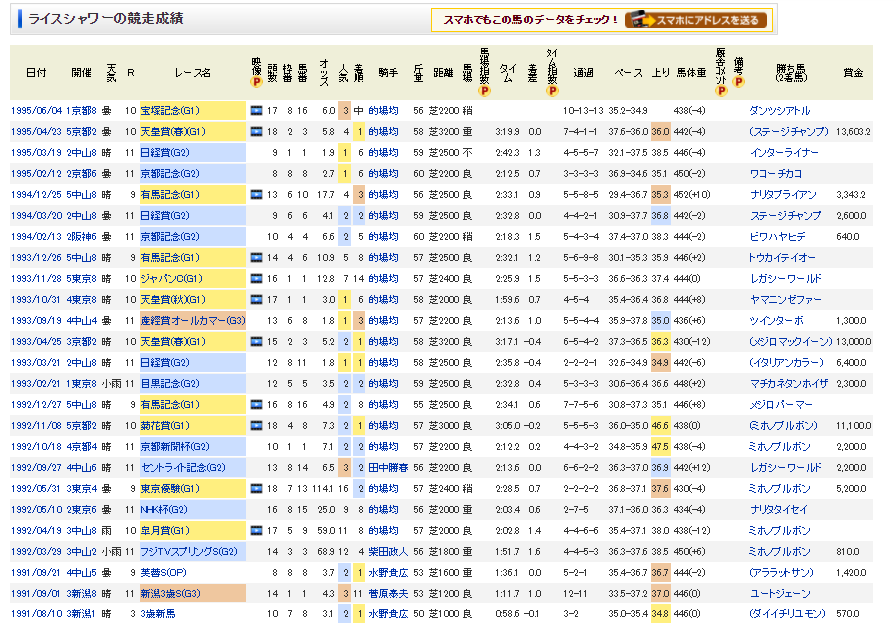Open video icon for 1994 有馬記念 row
896x627 pixels.
point(256,196)
